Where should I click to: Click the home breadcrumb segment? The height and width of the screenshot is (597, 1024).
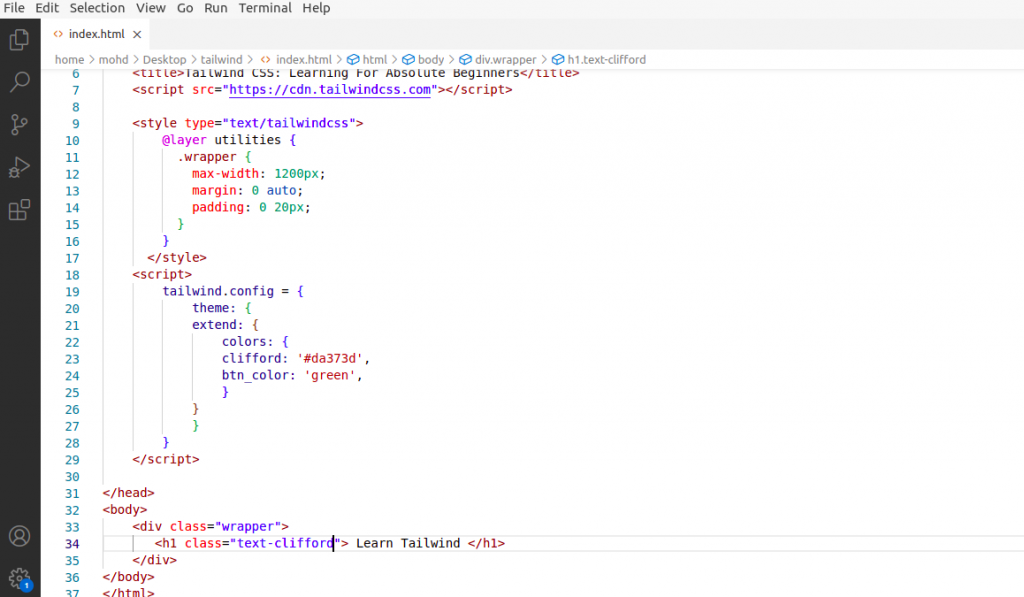[x=69, y=59]
